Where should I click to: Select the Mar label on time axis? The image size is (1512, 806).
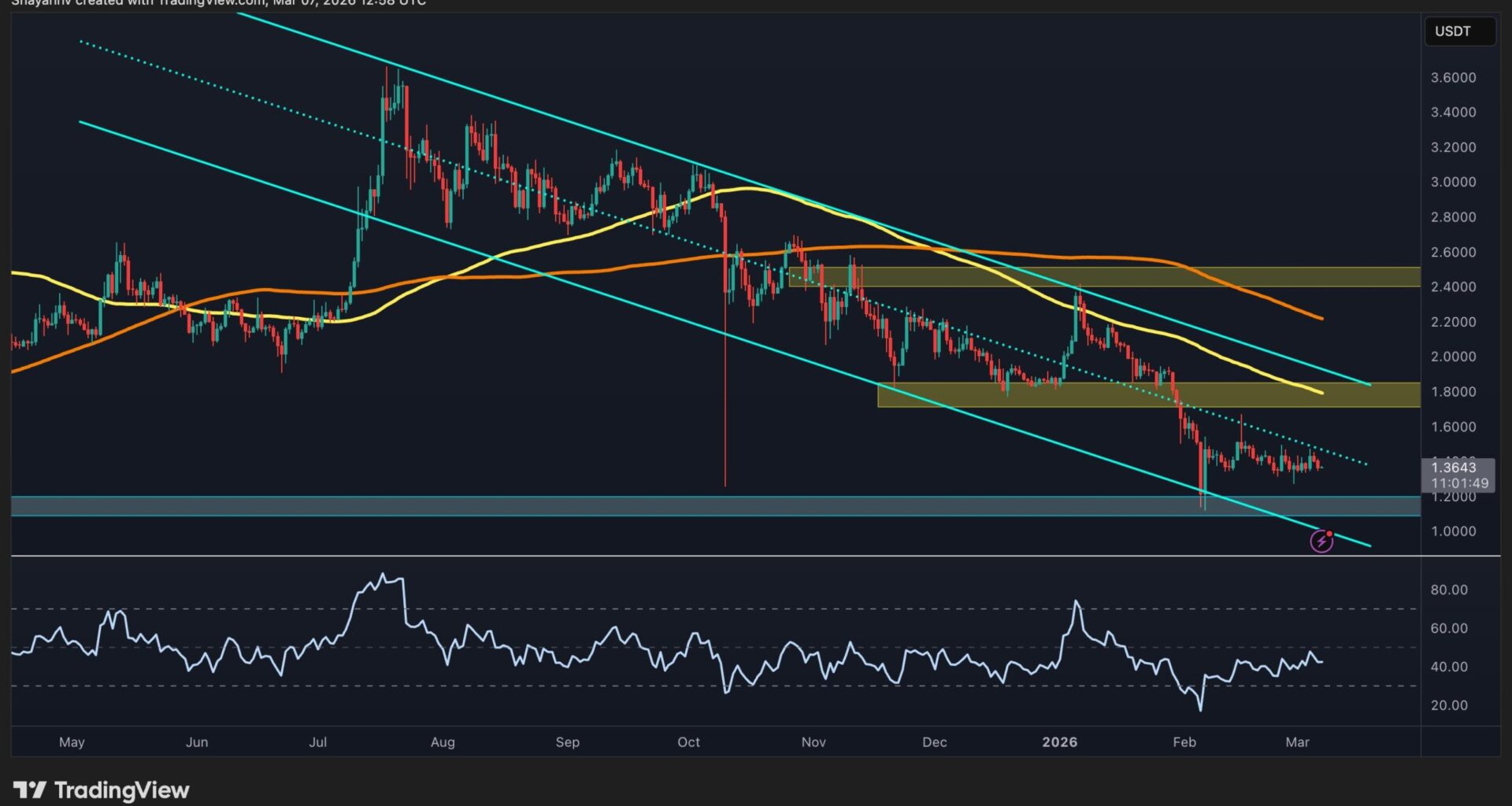[x=1297, y=742]
